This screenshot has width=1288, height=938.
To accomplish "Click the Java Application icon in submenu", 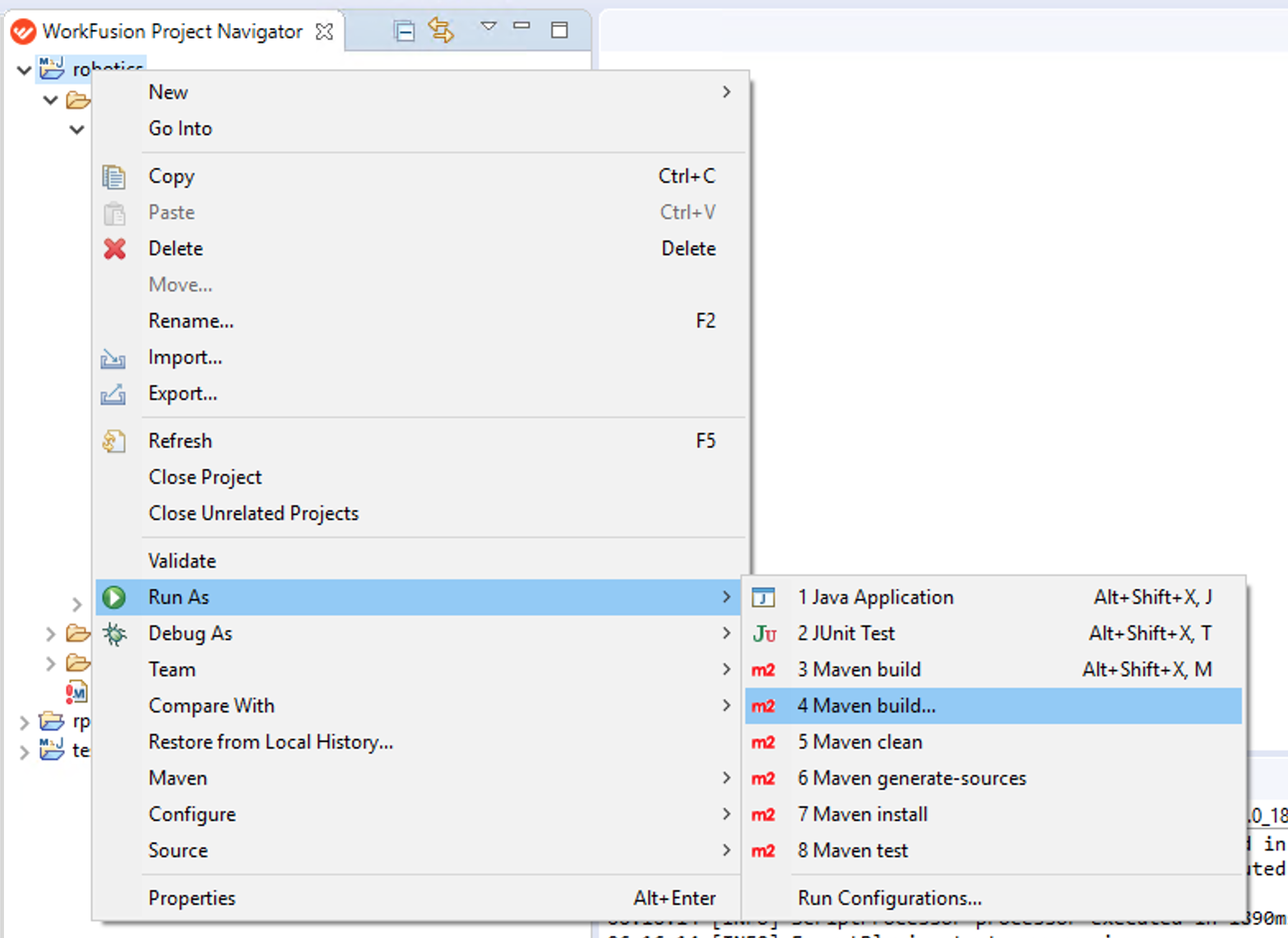I will click(x=763, y=597).
